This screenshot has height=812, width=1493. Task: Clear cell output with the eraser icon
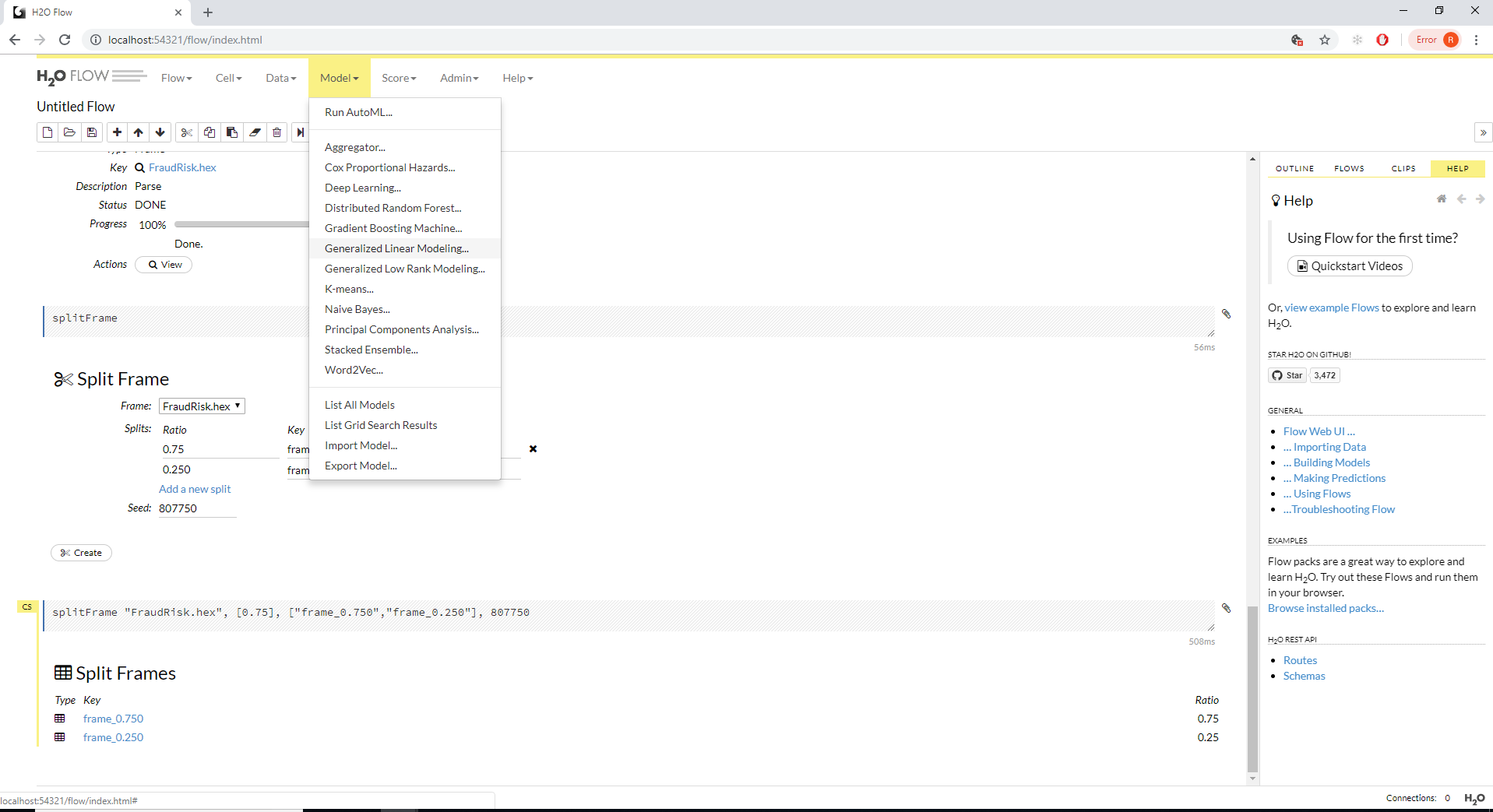click(x=255, y=132)
